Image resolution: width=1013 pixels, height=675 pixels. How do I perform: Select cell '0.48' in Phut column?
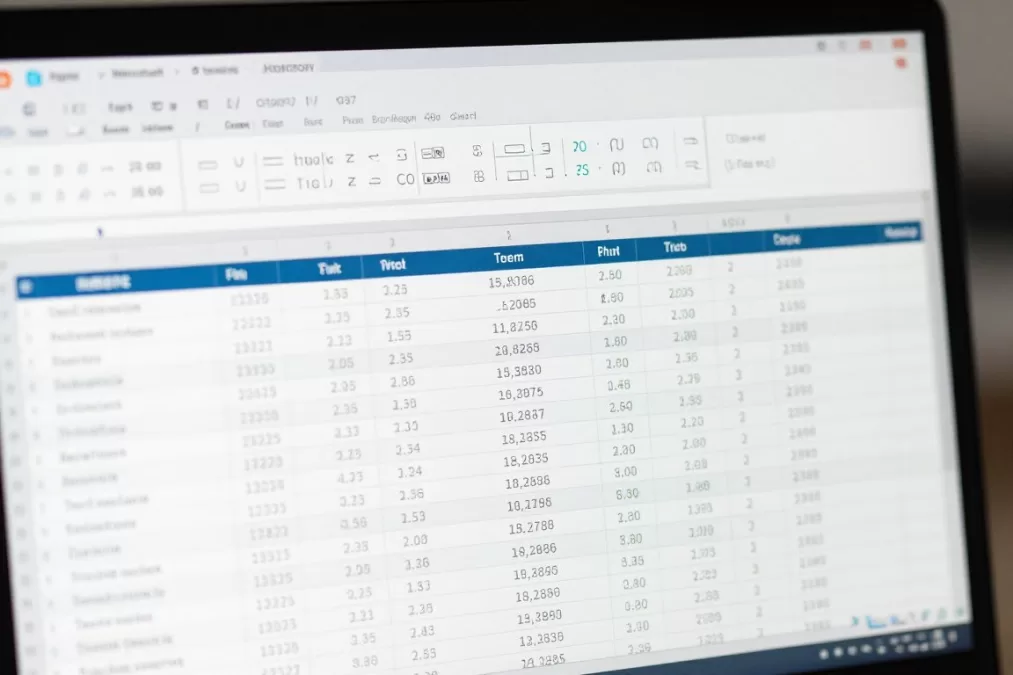click(618, 385)
